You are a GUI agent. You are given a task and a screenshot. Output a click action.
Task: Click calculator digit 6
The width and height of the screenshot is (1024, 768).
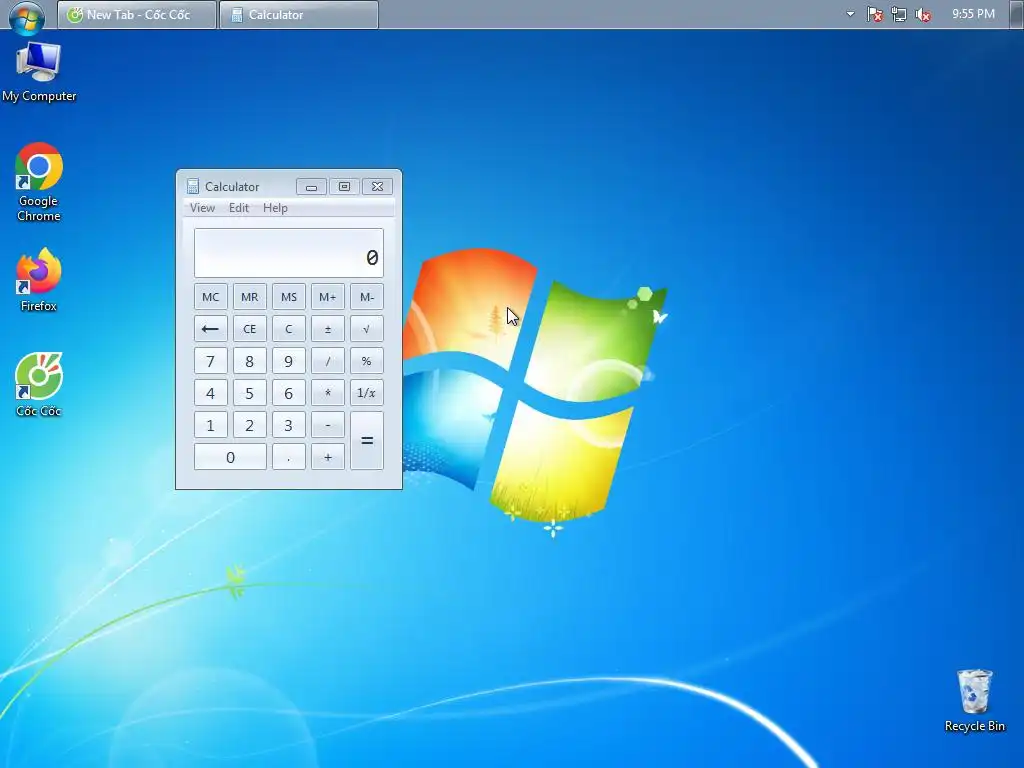pyautogui.click(x=289, y=392)
